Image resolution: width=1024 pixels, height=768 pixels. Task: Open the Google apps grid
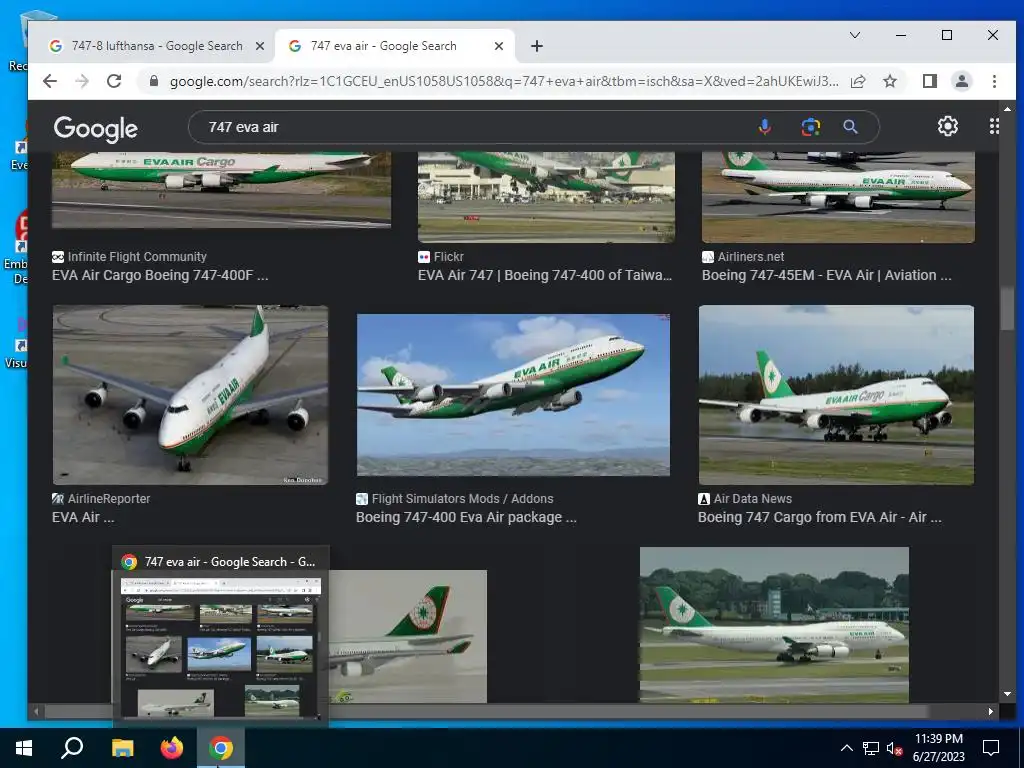click(993, 126)
